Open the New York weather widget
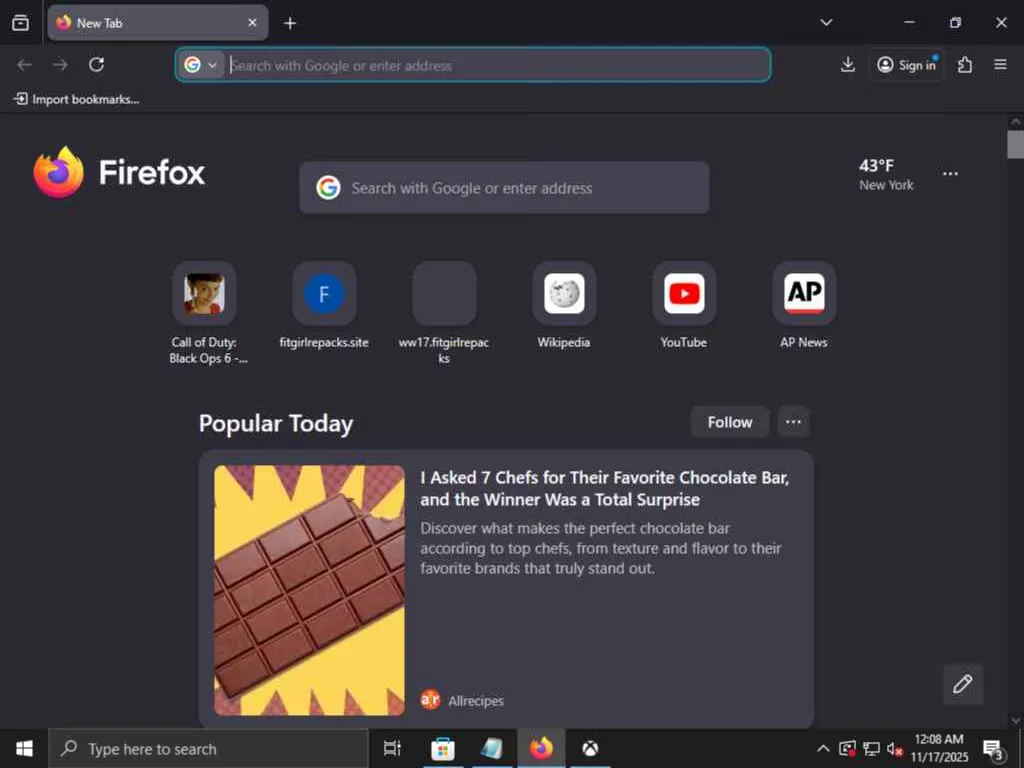Viewport: 1024px width, 768px height. coord(886,175)
